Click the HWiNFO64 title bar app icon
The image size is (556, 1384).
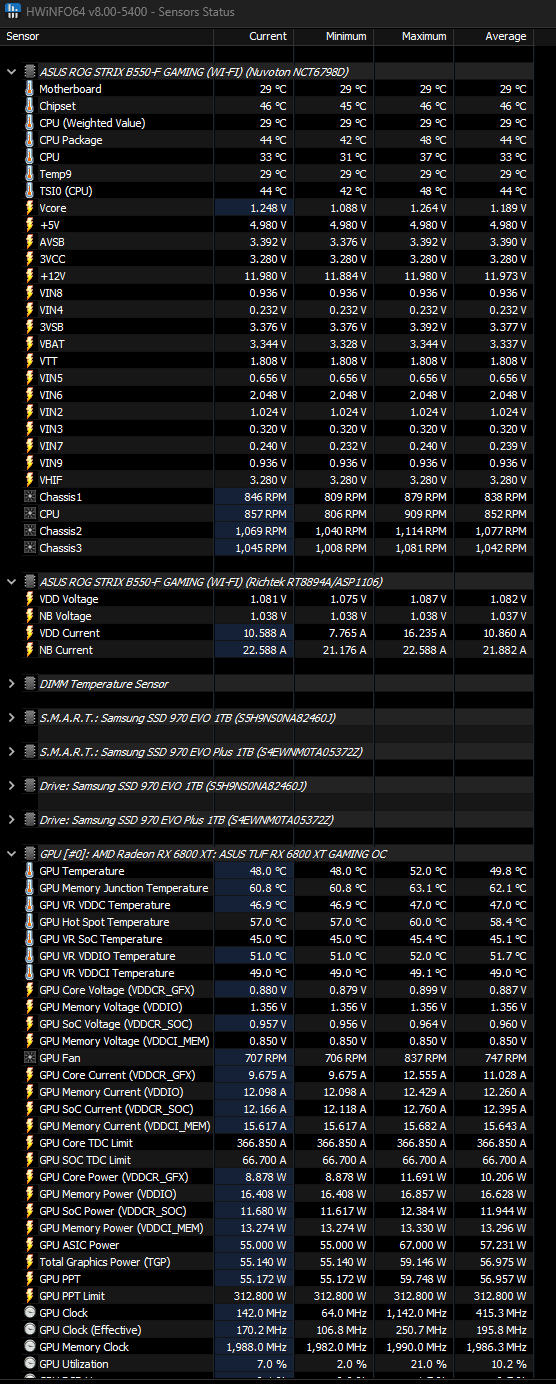point(11,12)
